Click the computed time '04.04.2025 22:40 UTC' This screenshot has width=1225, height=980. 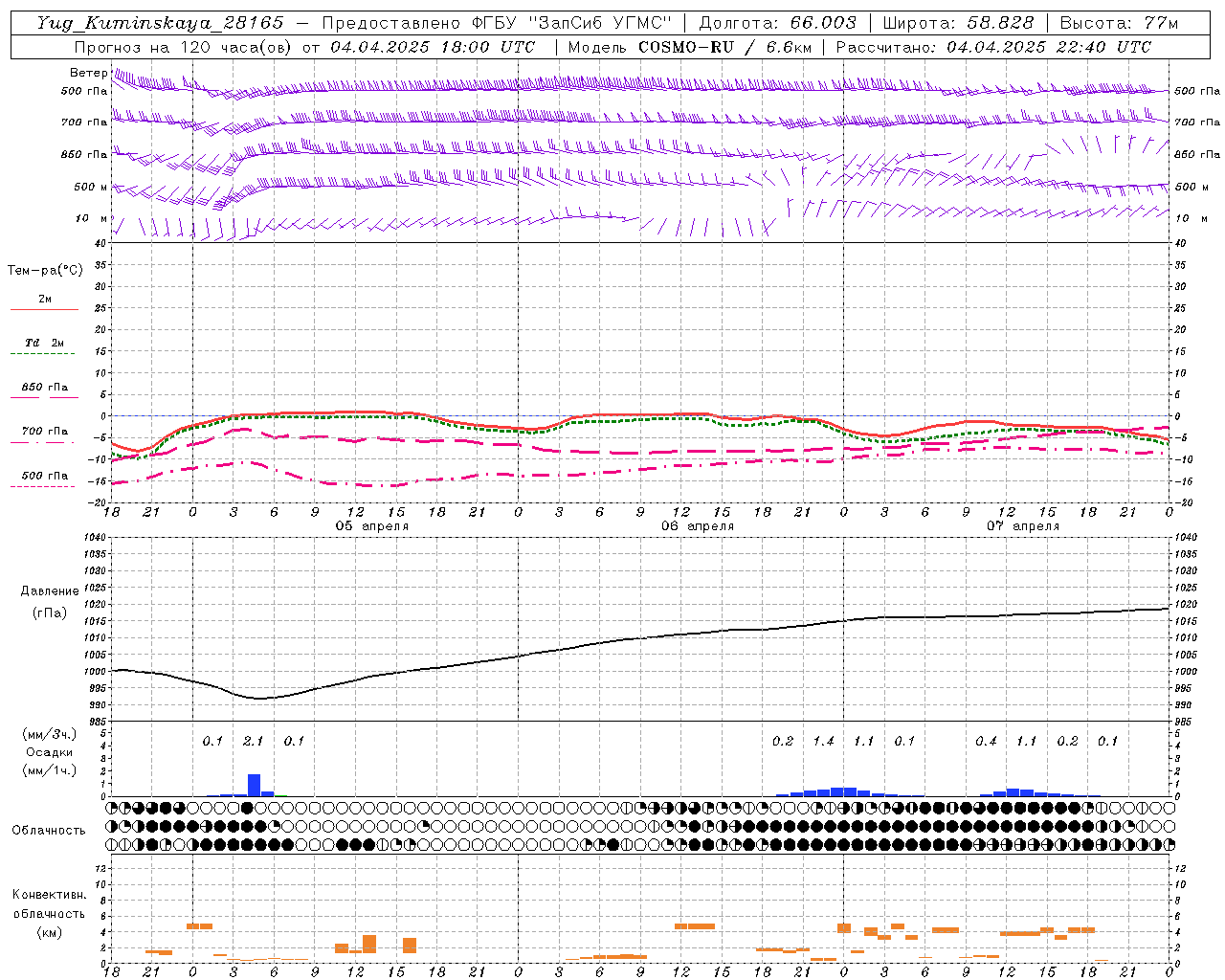1049,47
